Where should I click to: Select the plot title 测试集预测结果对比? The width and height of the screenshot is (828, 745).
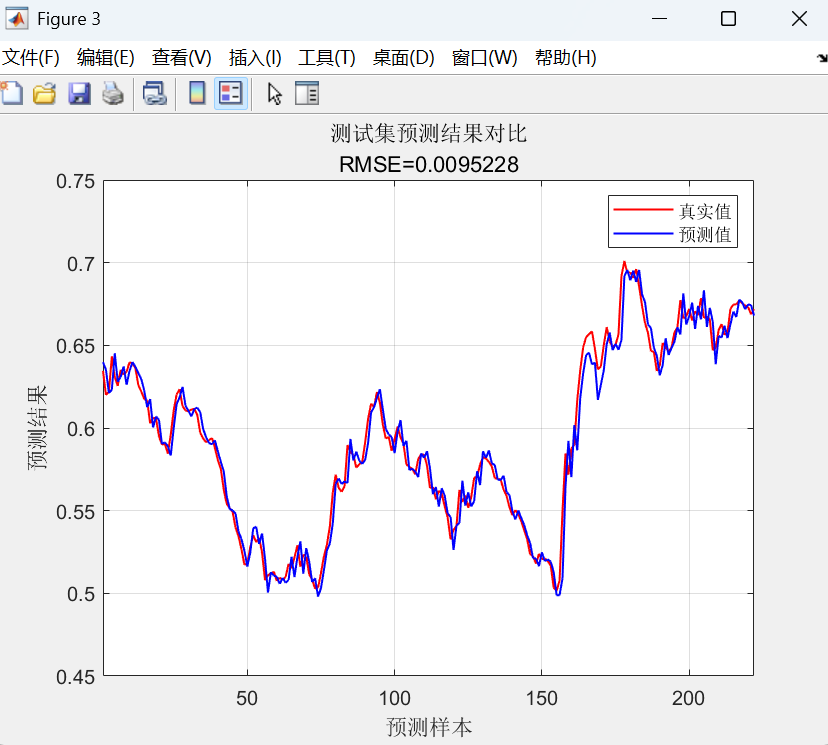click(x=429, y=134)
